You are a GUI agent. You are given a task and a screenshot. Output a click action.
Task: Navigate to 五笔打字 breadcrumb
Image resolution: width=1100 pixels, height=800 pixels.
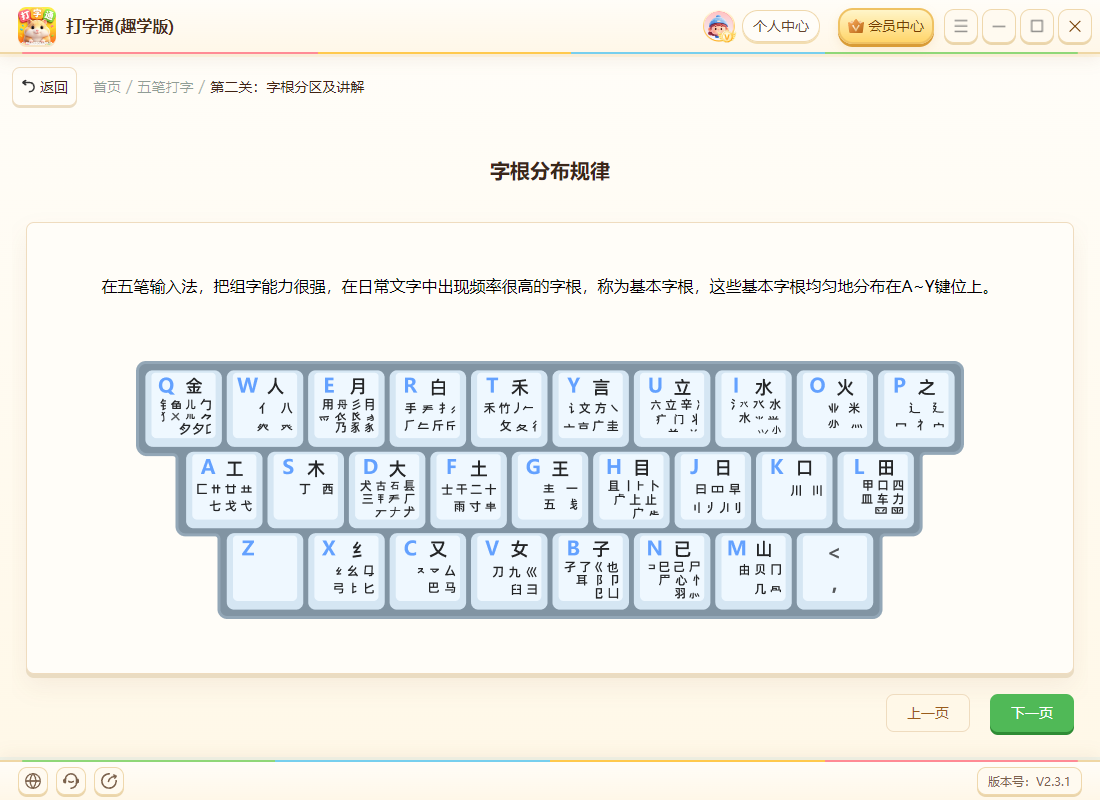pos(165,87)
